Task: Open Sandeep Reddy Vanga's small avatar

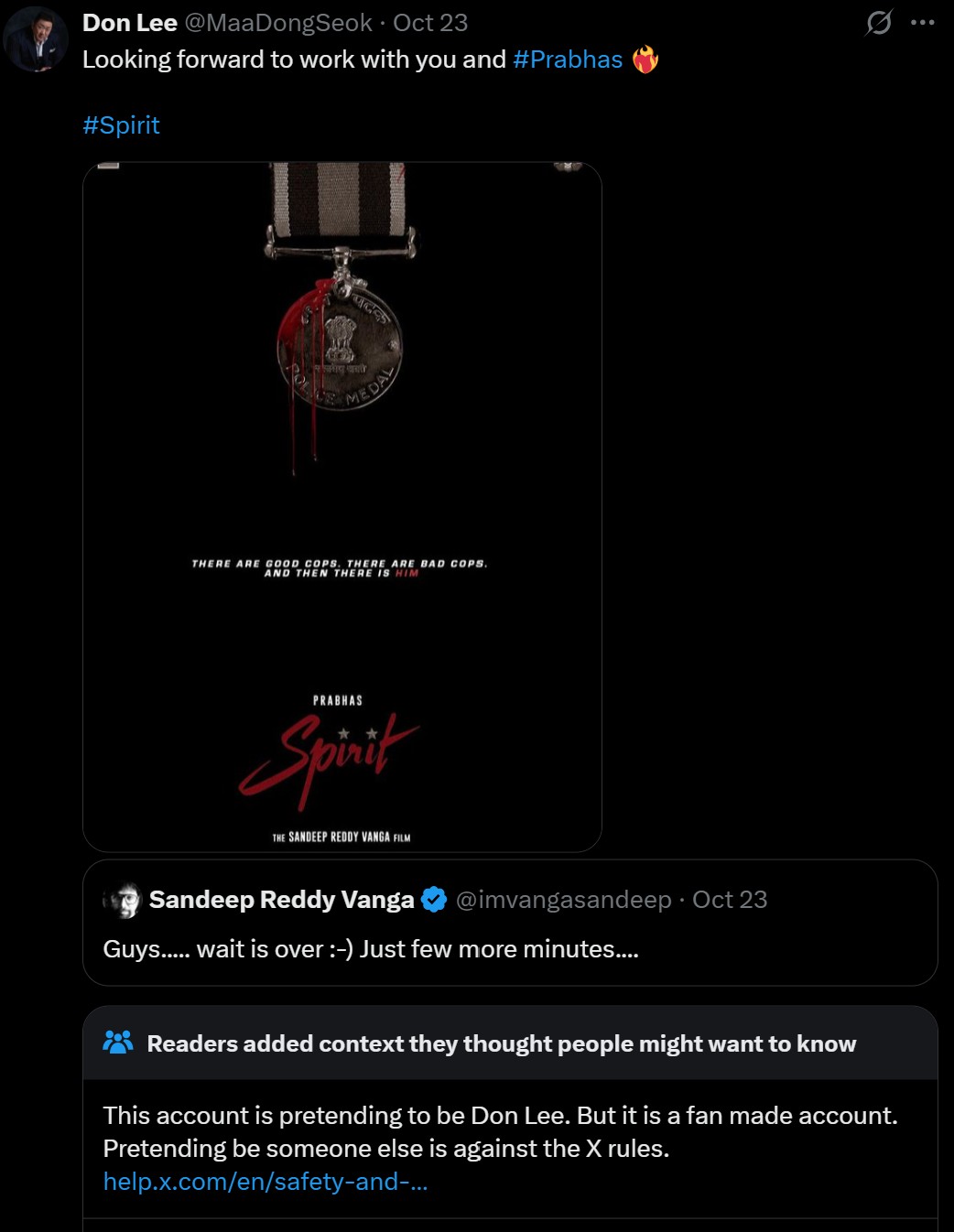Action: click(122, 901)
